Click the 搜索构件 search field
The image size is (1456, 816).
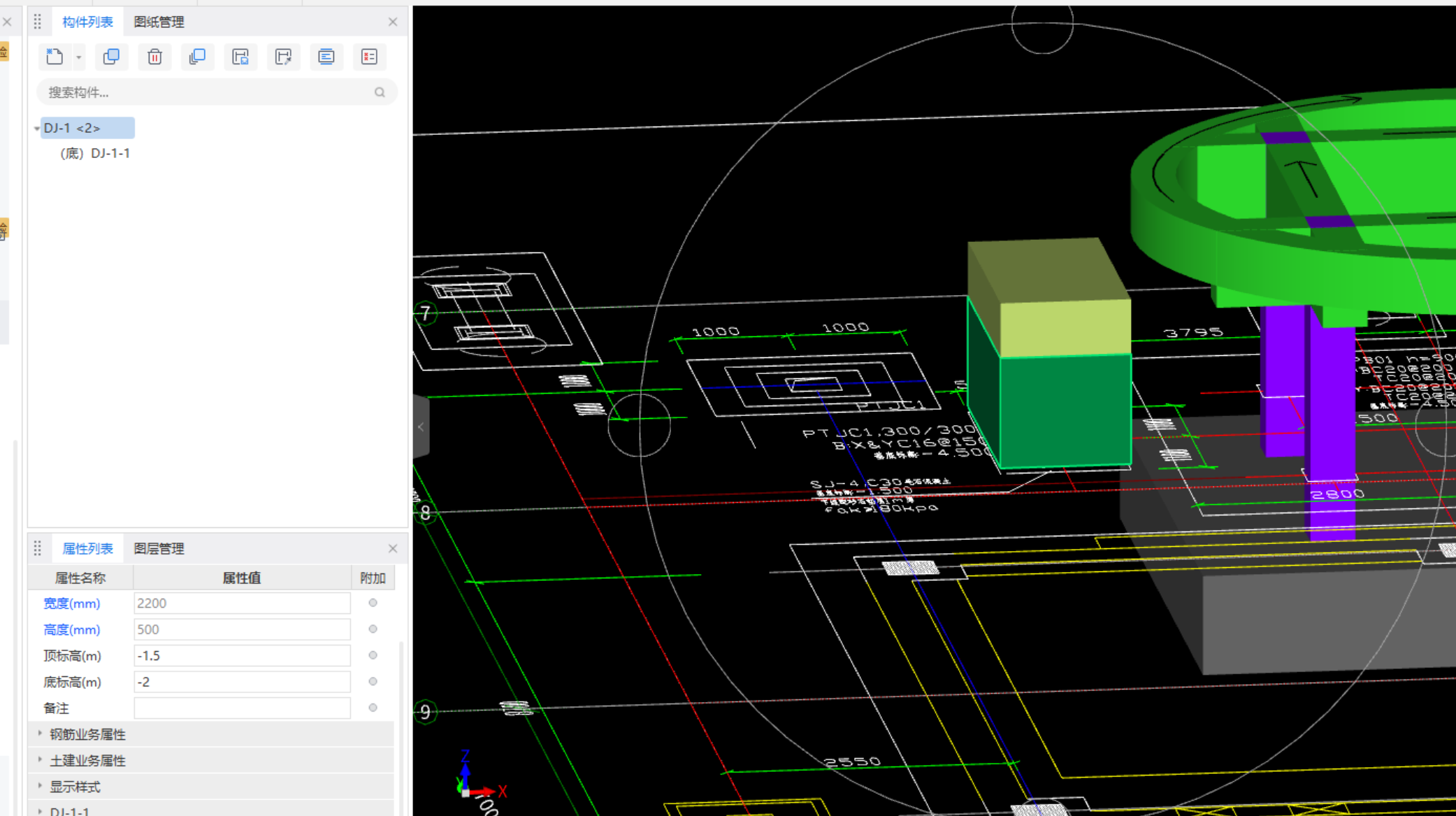click(x=217, y=92)
